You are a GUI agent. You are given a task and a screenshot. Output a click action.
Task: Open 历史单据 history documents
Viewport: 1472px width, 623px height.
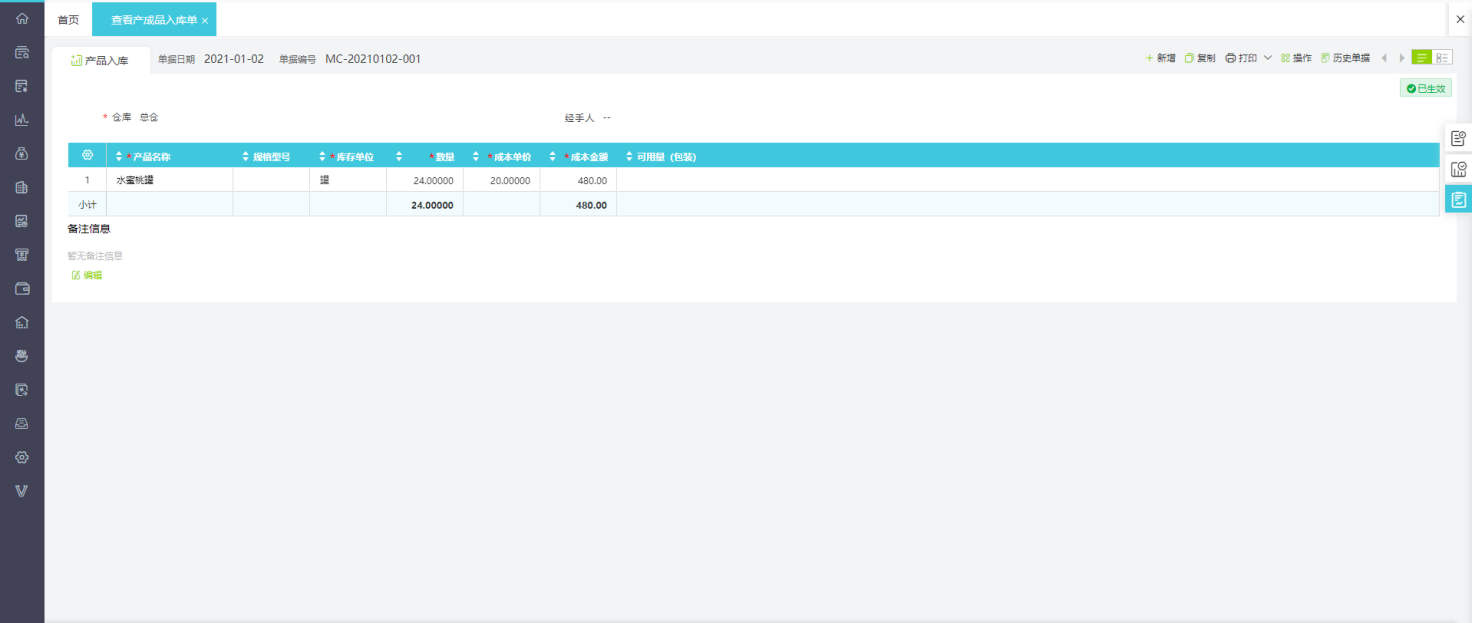click(1345, 58)
